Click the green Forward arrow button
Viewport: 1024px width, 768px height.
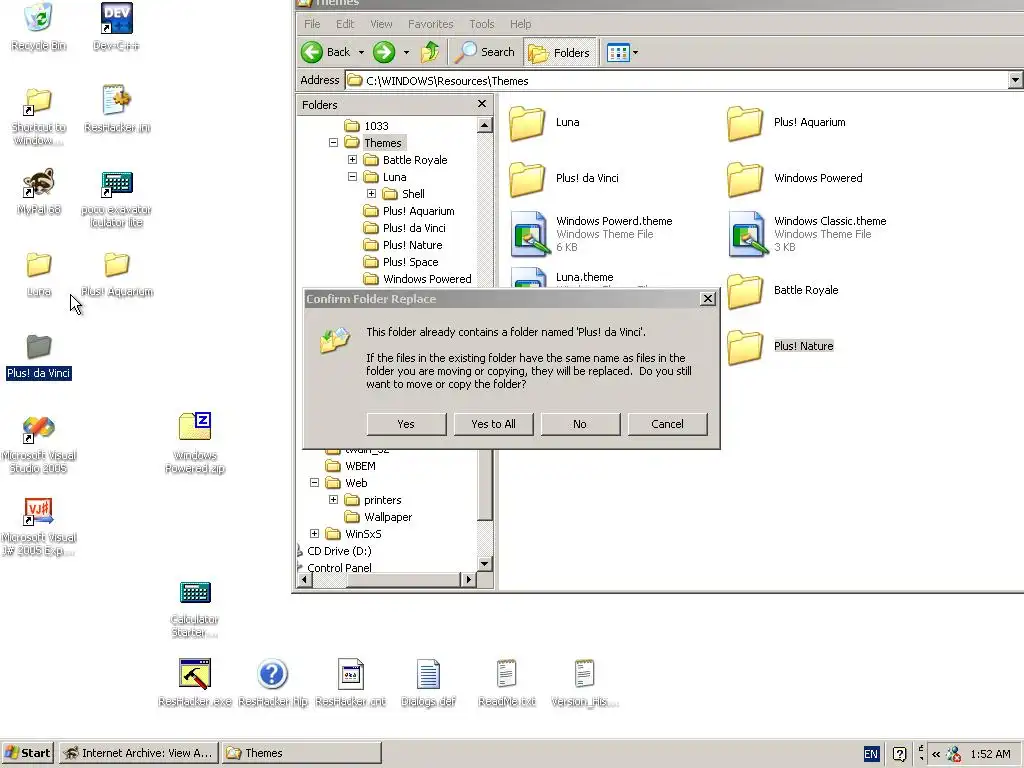(384, 52)
